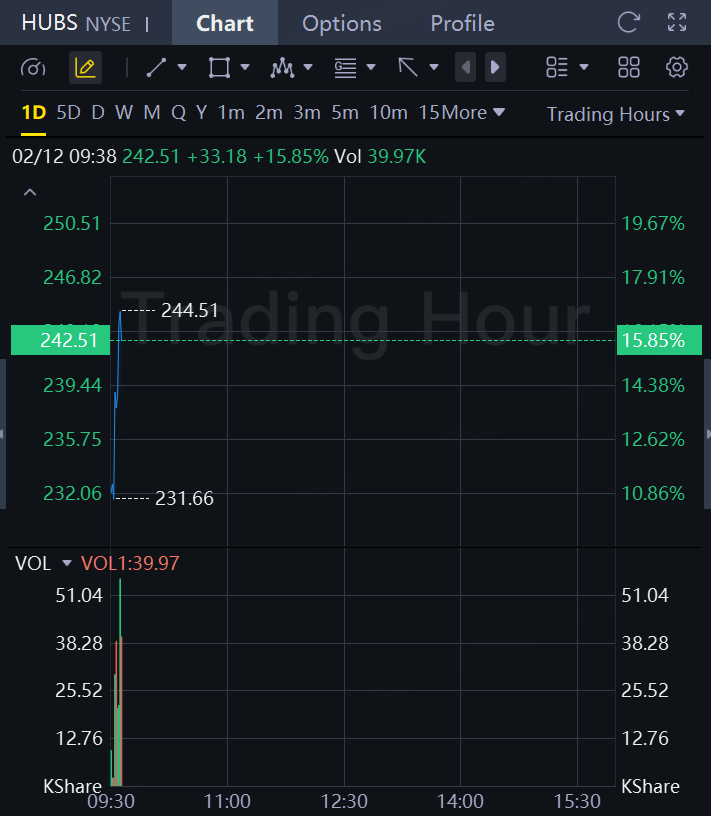Select the 10m interval
This screenshot has height=816, width=711.
pos(388,112)
